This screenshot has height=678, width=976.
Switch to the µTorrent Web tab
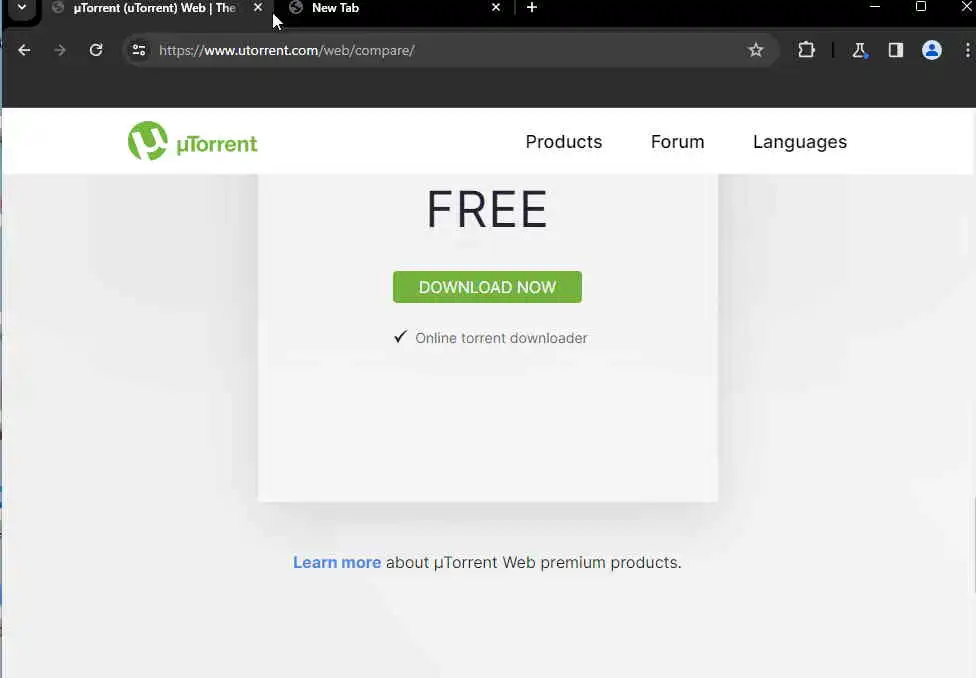154,8
